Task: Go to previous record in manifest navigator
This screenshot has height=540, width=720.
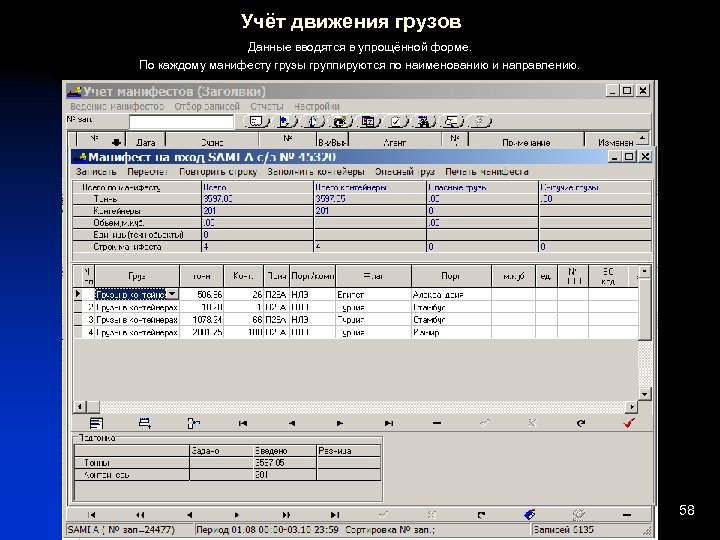Action: [290, 424]
